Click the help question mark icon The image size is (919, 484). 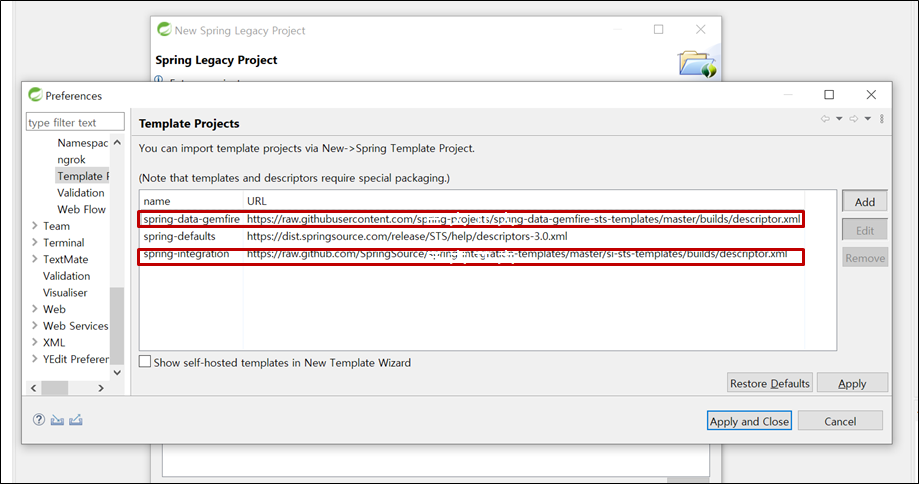(39, 420)
